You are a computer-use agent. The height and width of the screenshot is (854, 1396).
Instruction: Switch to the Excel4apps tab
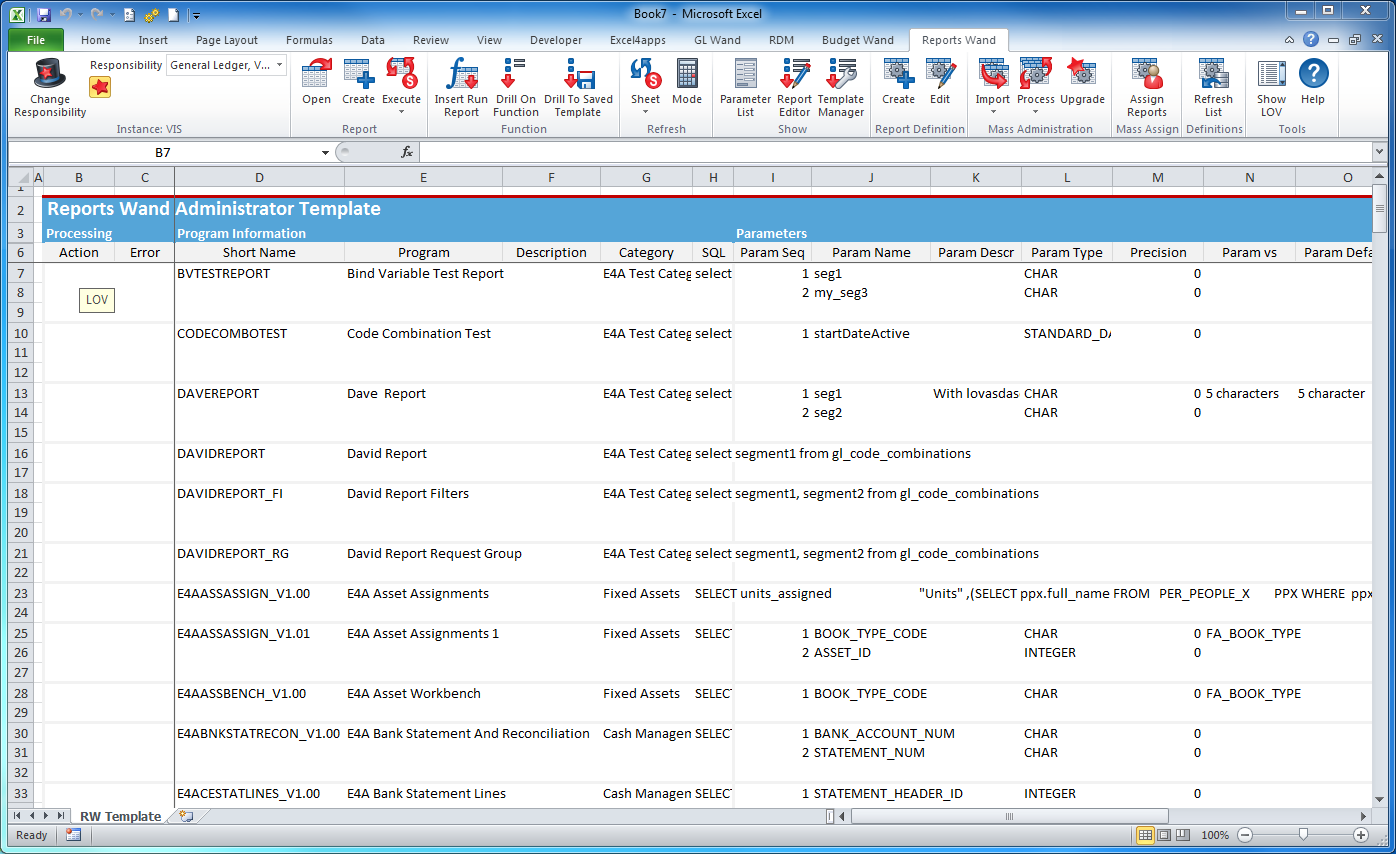(638, 40)
